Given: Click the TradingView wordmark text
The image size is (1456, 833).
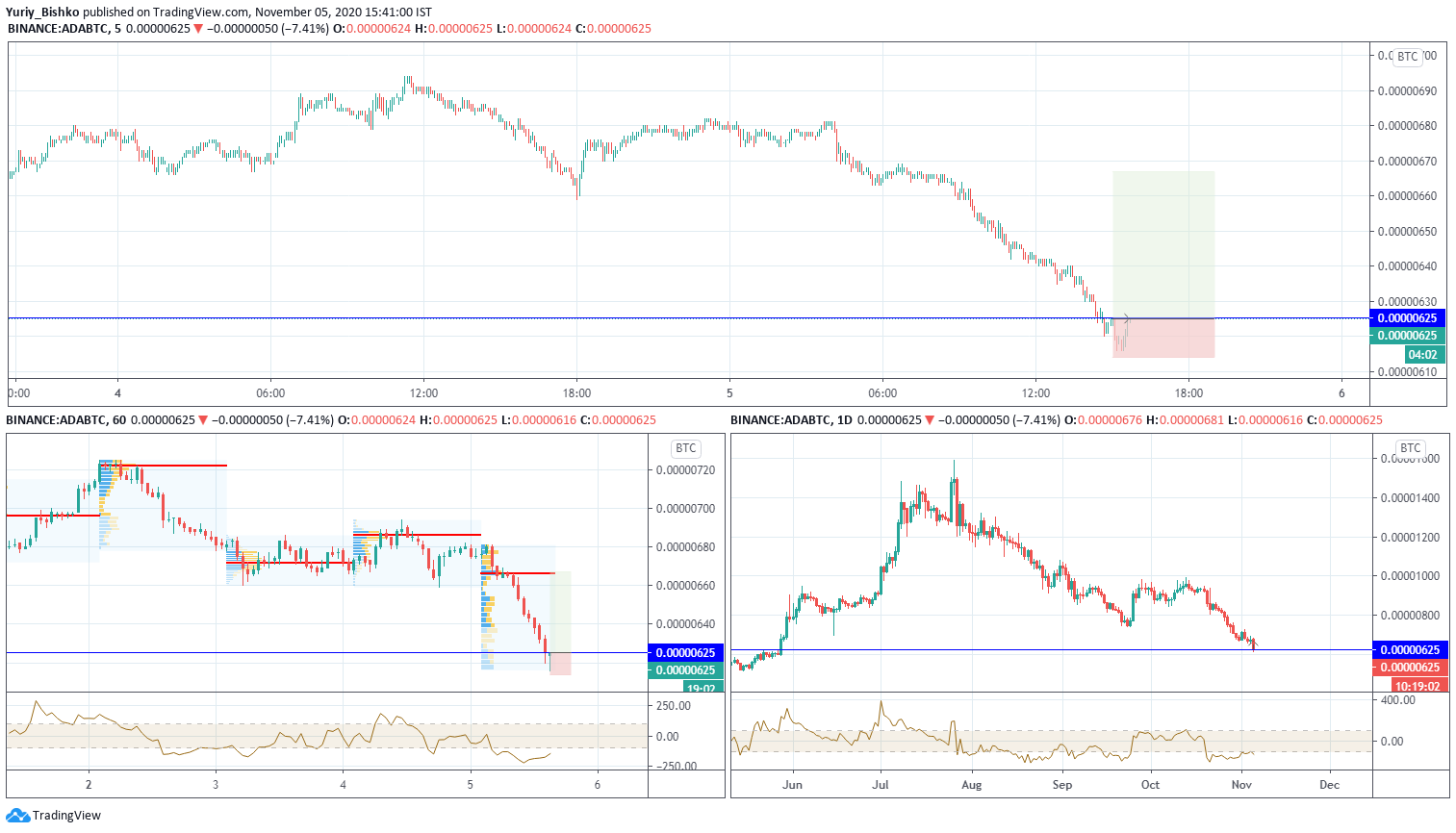Looking at the screenshot, I should pos(66,816).
